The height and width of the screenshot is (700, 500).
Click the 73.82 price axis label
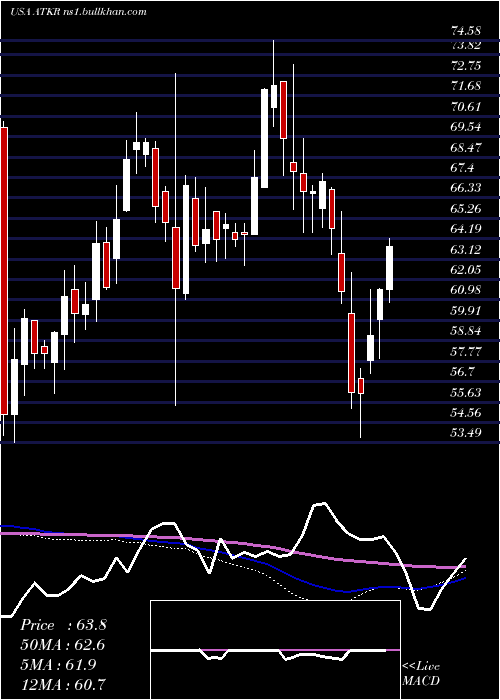[466, 45]
